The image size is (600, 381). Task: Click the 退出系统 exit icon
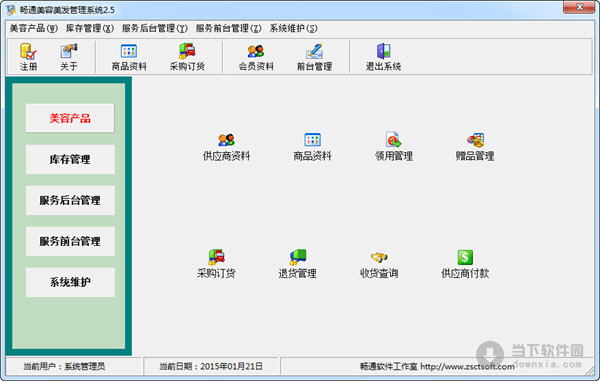click(x=383, y=57)
